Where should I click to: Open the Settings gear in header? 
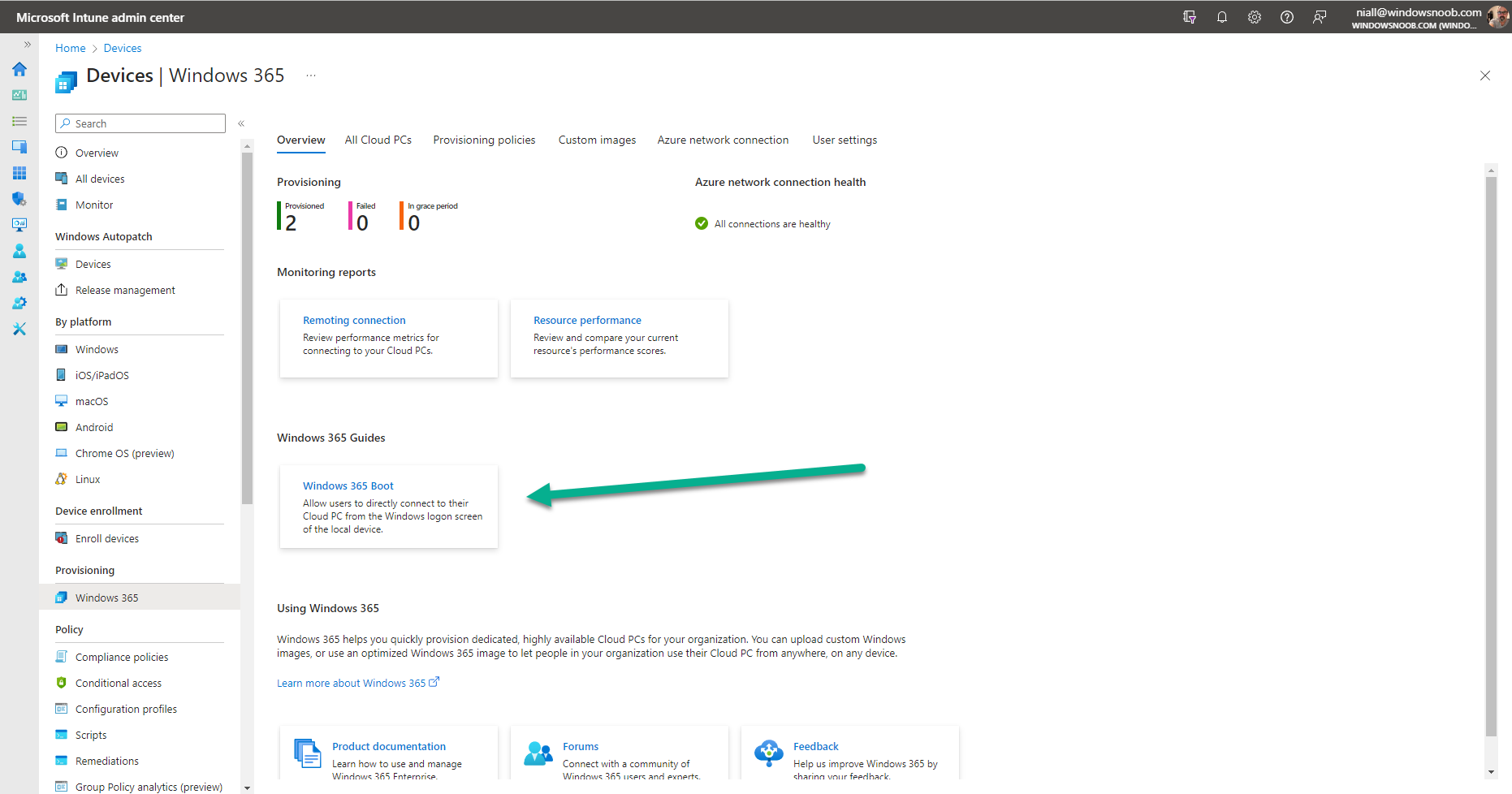pyautogui.click(x=1255, y=17)
